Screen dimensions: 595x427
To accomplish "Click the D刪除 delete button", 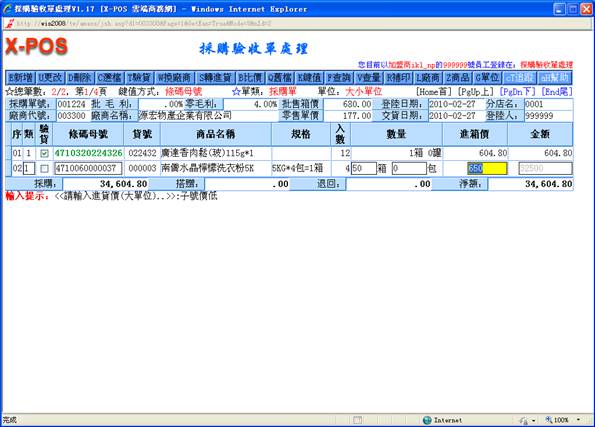I will click(79, 78).
